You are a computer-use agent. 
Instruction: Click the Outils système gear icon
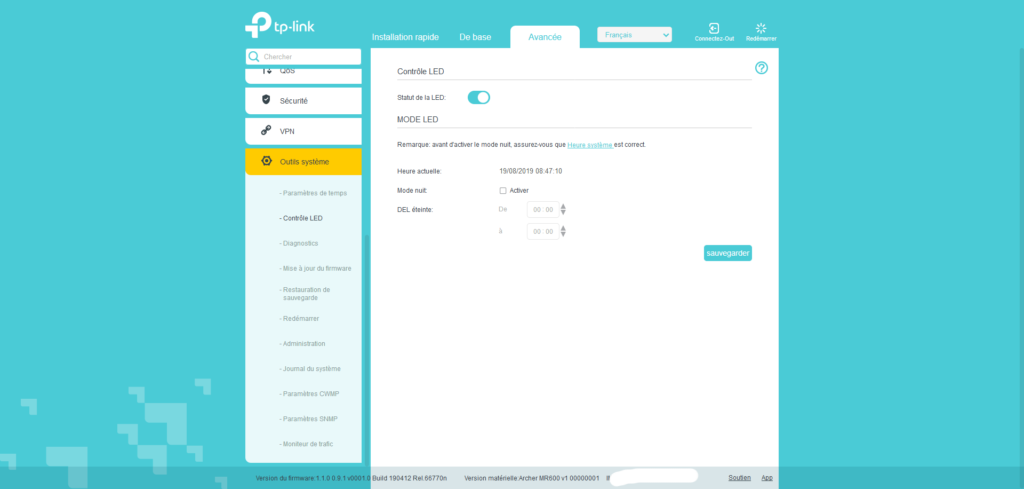(x=266, y=161)
